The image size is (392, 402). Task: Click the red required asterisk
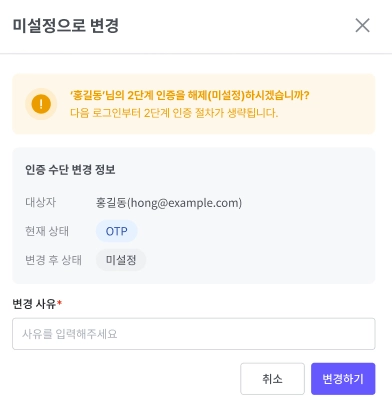pos(59,302)
